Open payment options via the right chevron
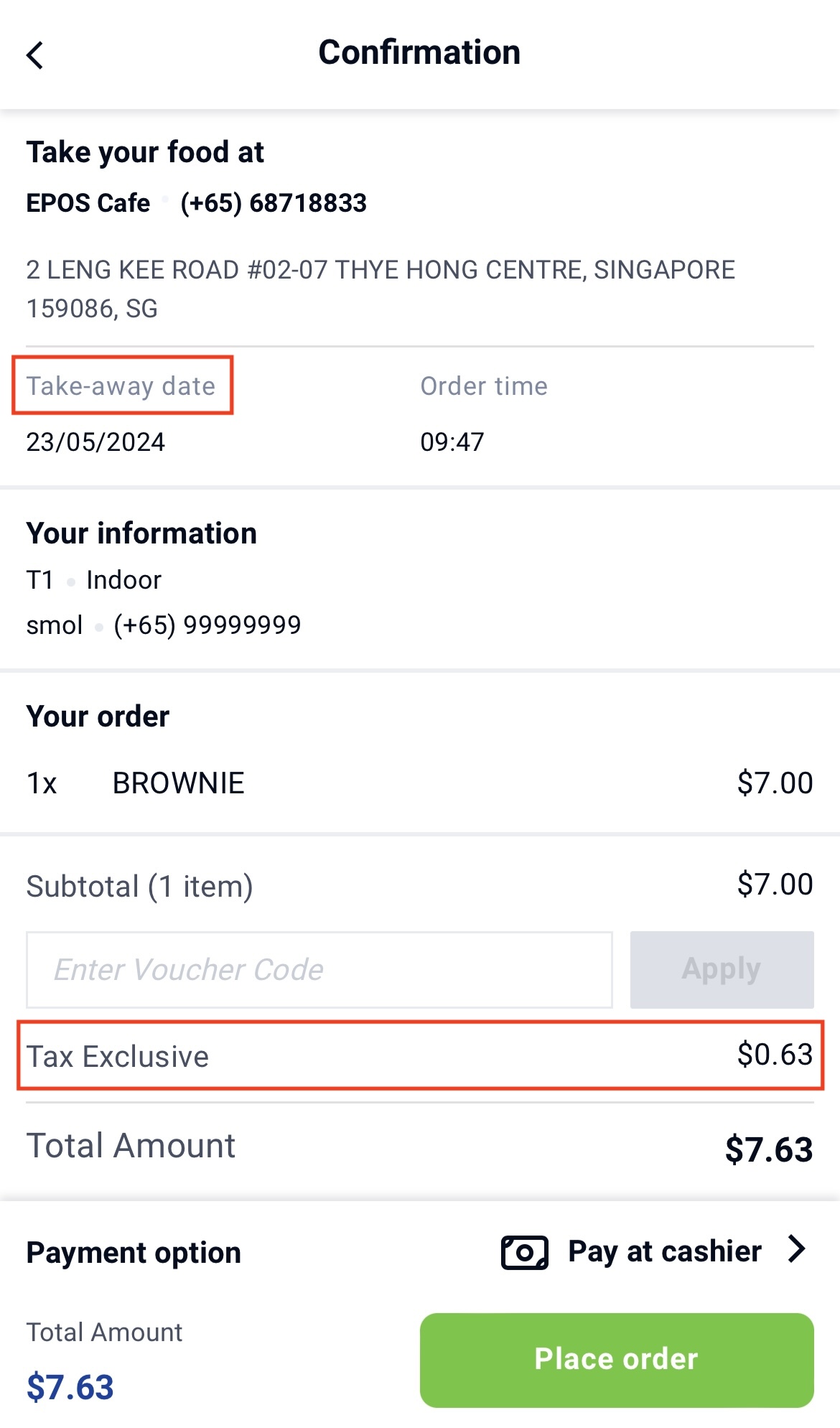Screen dimensions: 840x1428 [x=796, y=1249]
